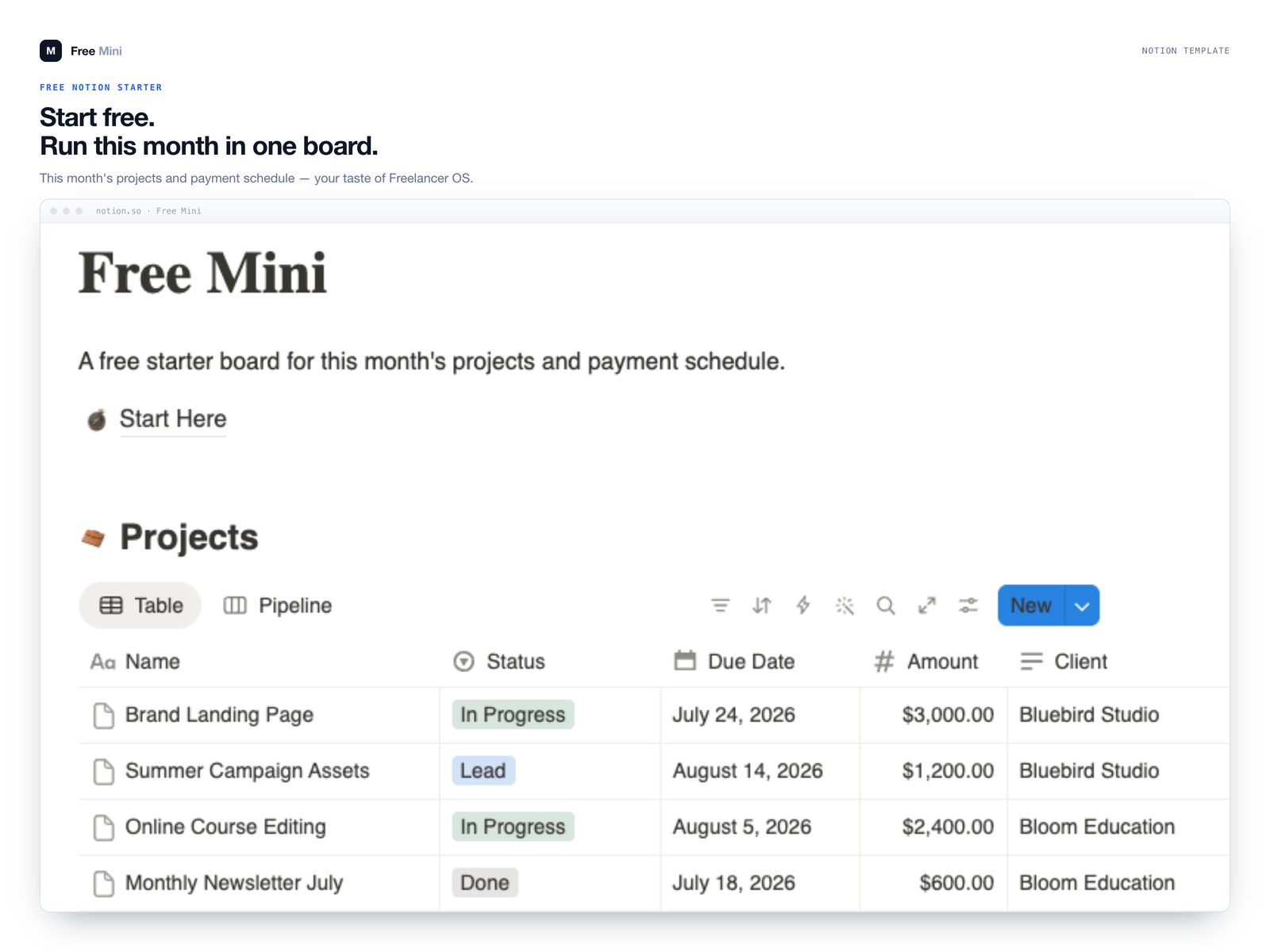1270x952 pixels.
Task: Click the July 18, 2026 due date
Action: click(x=733, y=883)
